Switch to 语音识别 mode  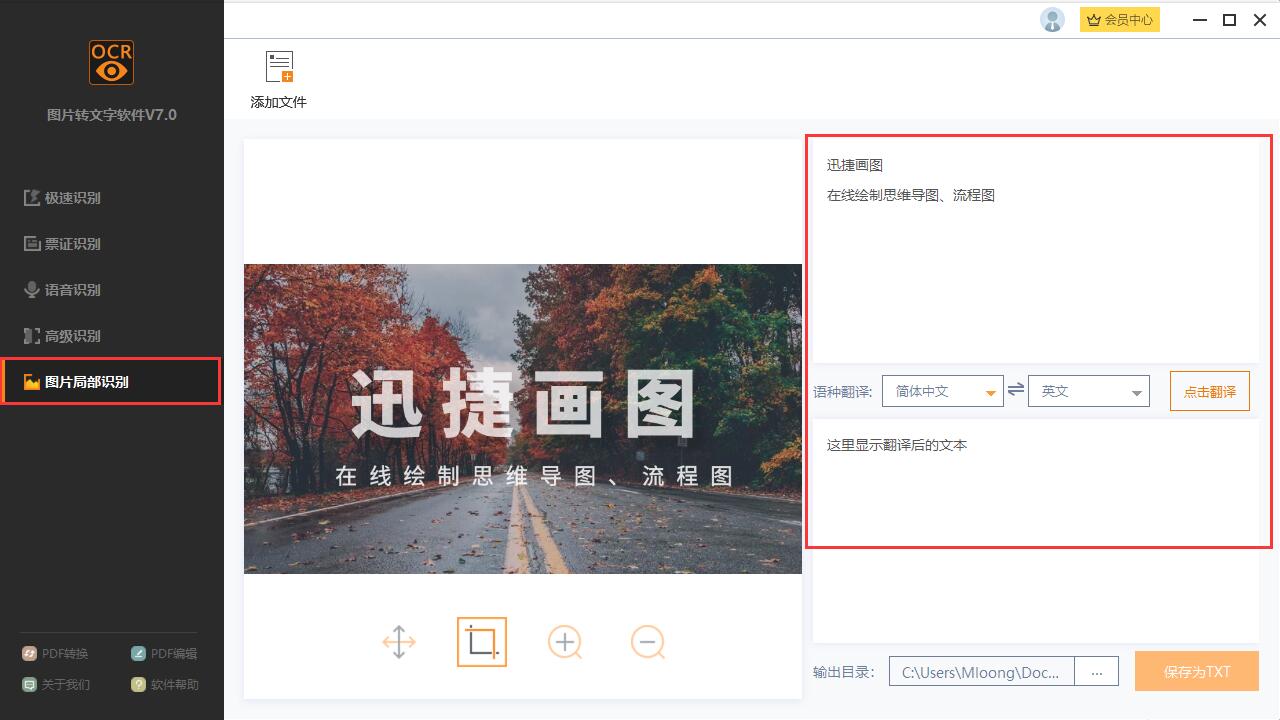[x=62, y=290]
